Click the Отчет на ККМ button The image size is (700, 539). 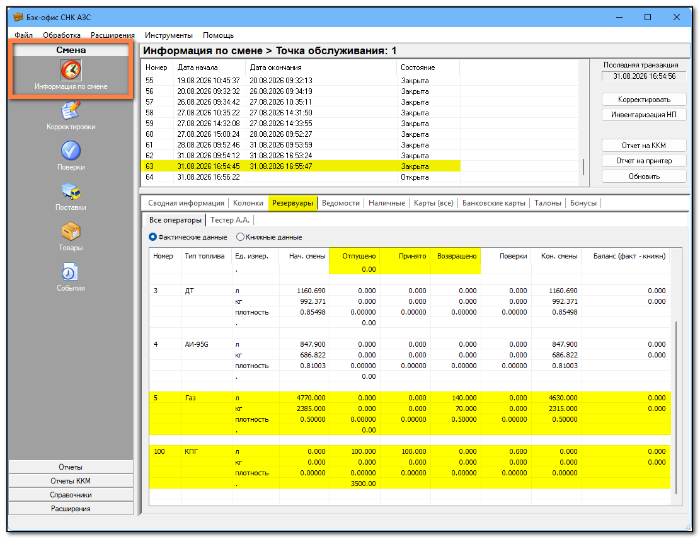(644, 146)
